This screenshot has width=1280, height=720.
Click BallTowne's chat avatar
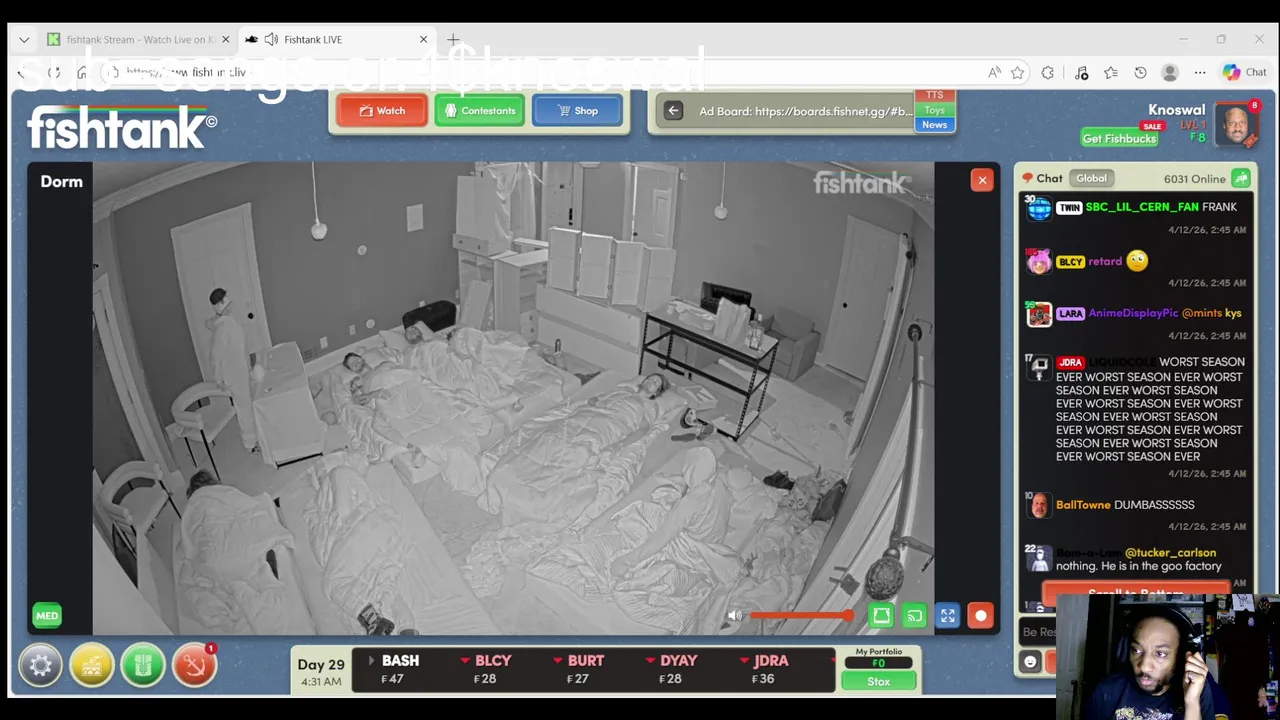[x=1039, y=505]
